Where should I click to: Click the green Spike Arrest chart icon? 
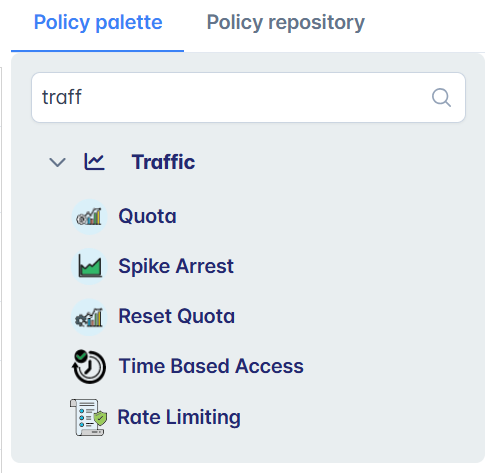[89, 266]
